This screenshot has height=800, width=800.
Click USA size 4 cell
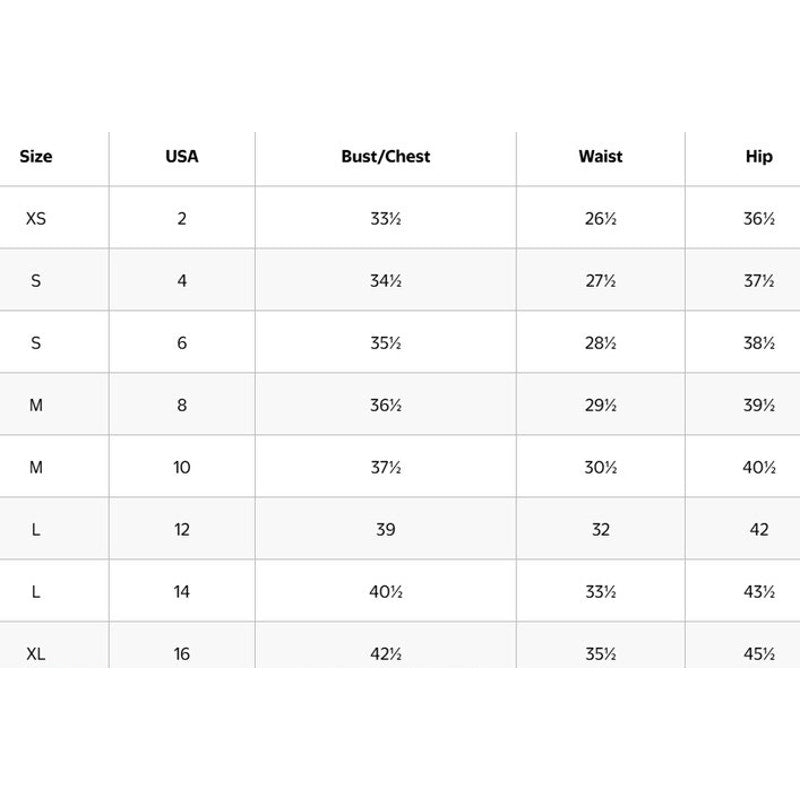[x=182, y=281]
